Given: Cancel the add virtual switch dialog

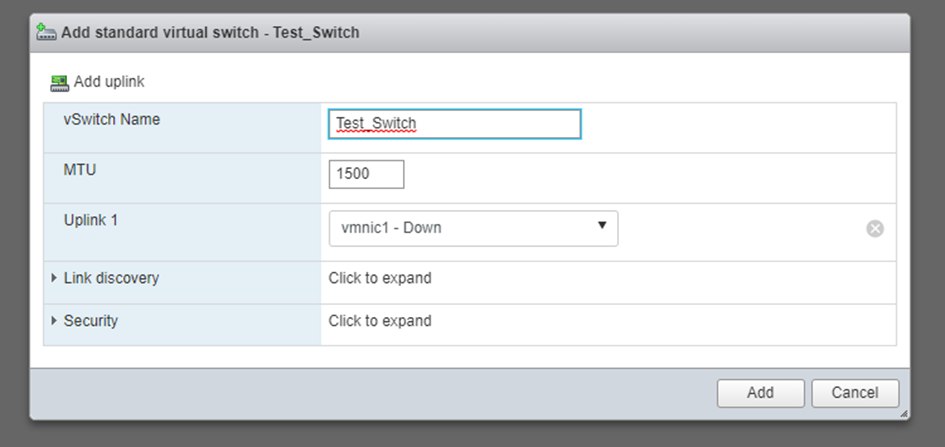Looking at the screenshot, I should [x=855, y=393].
